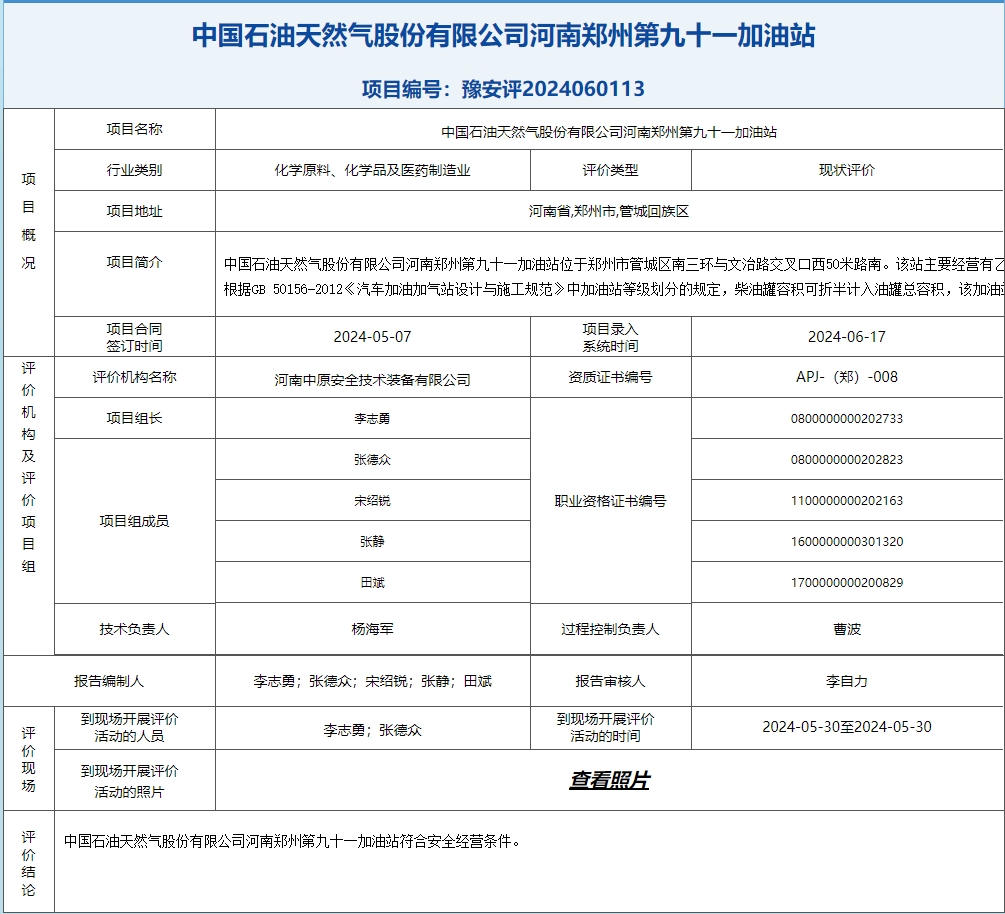The height and width of the screenshot is (914, 1005).
Task: Open the 查看照片 link
Action: [x=610, y=780]
